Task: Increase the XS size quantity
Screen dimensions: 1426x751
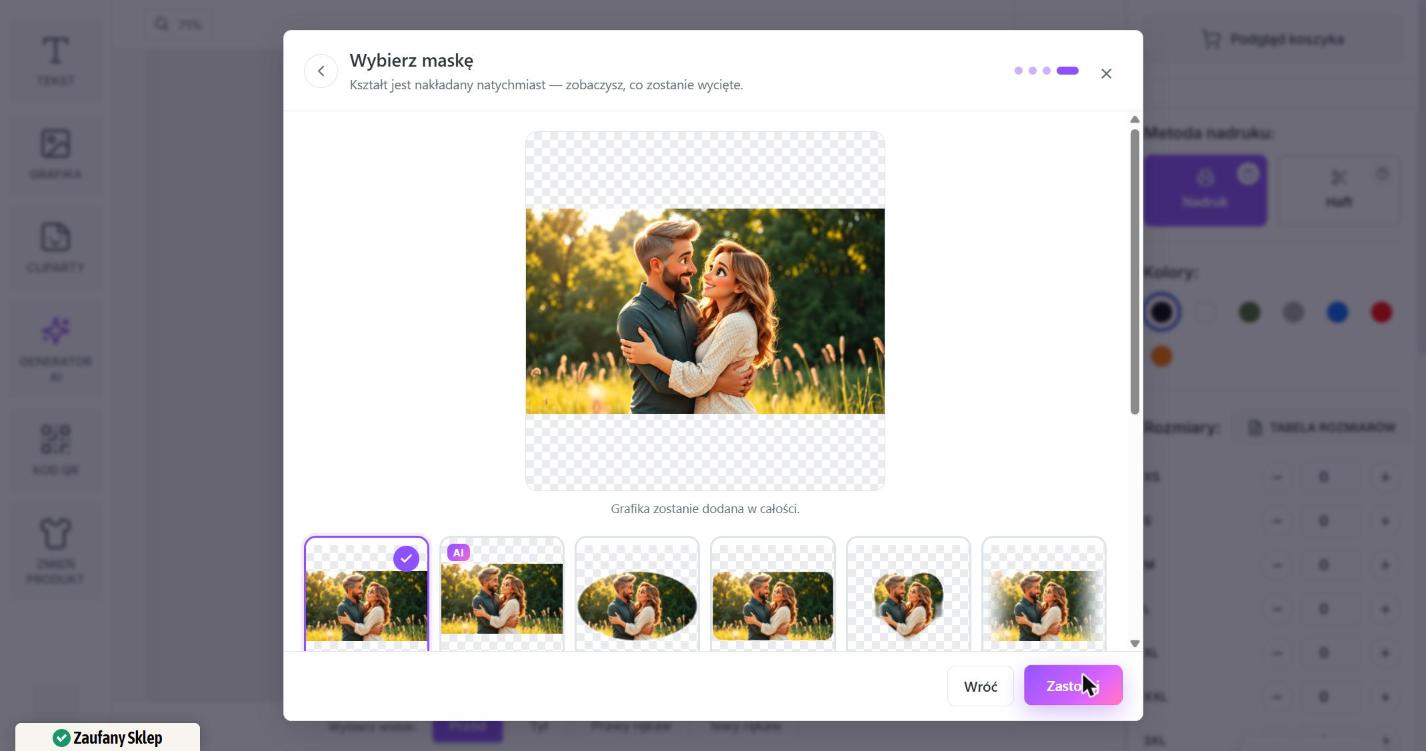Action: [x=1385, y=477]
